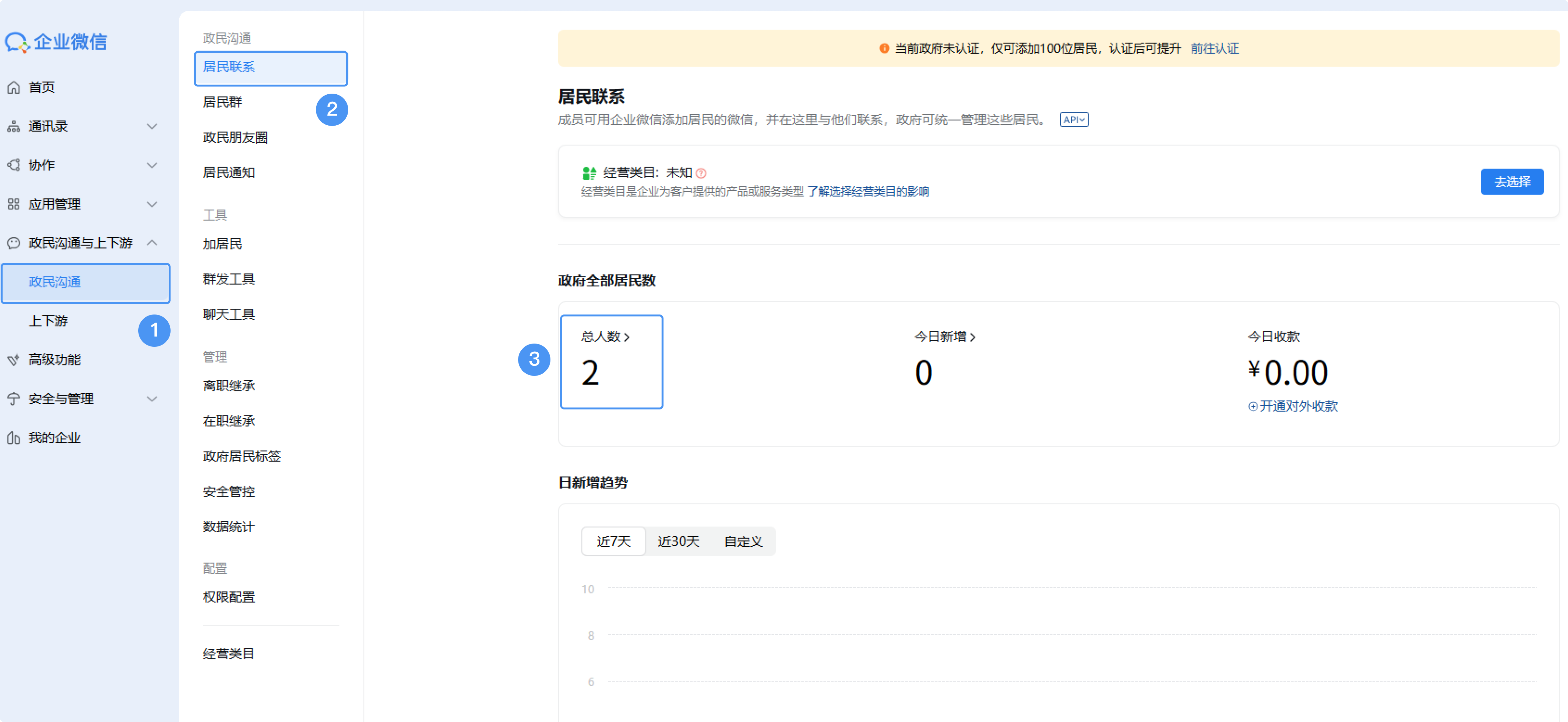This screenshot has height=722, width=1568.
Task: Click the sparkle icon beside 高级功能
Action: click(x=13, y=360)
